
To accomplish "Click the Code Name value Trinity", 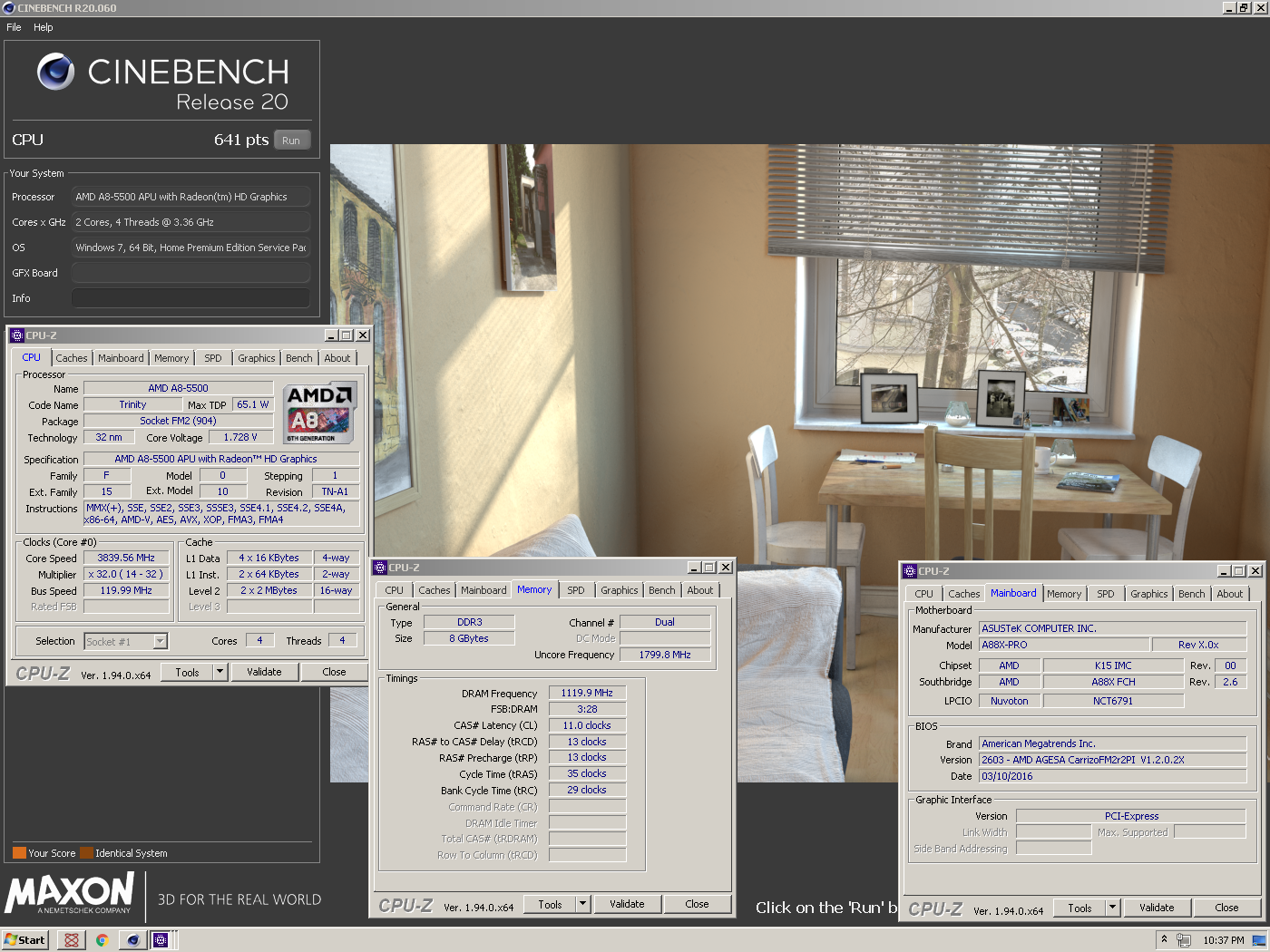I will click(x=132, y=405).
